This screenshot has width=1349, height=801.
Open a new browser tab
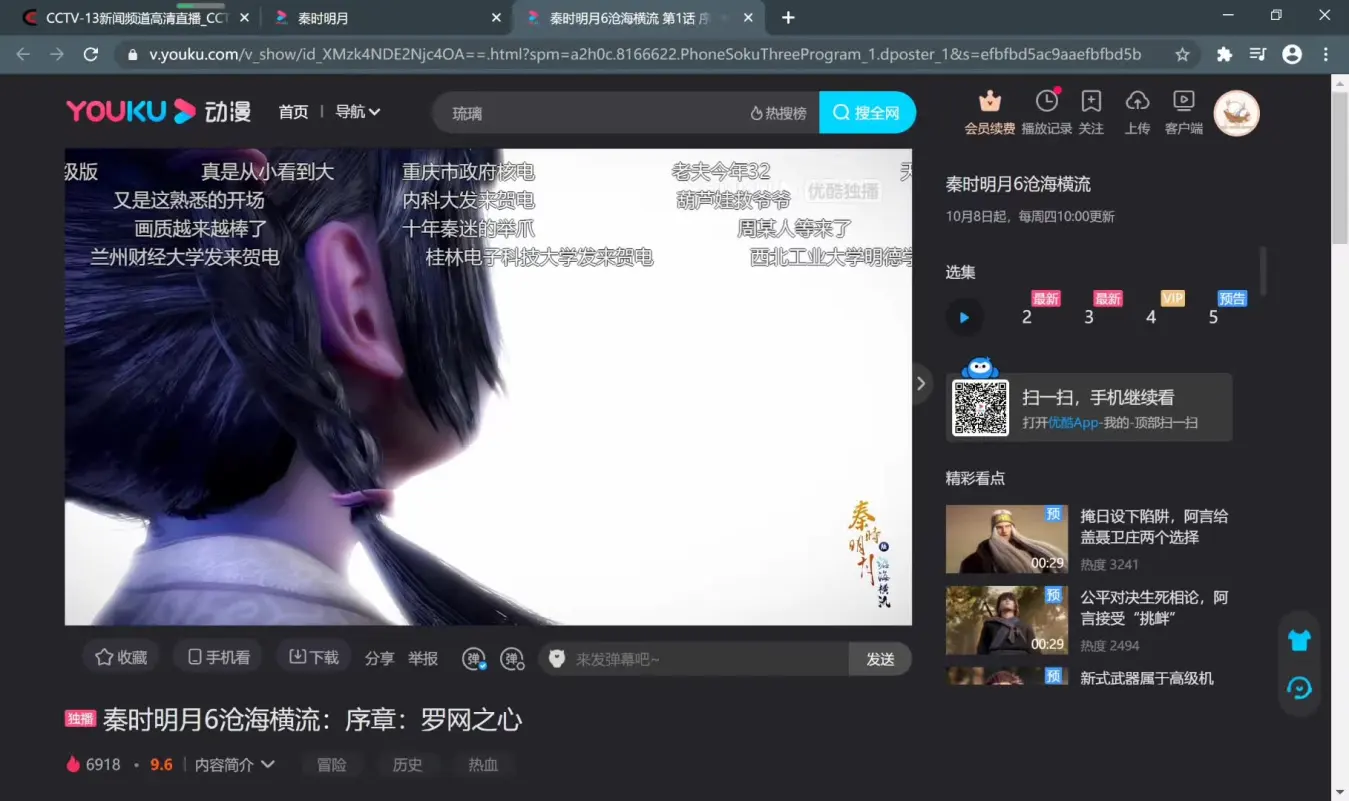[788, 18]
